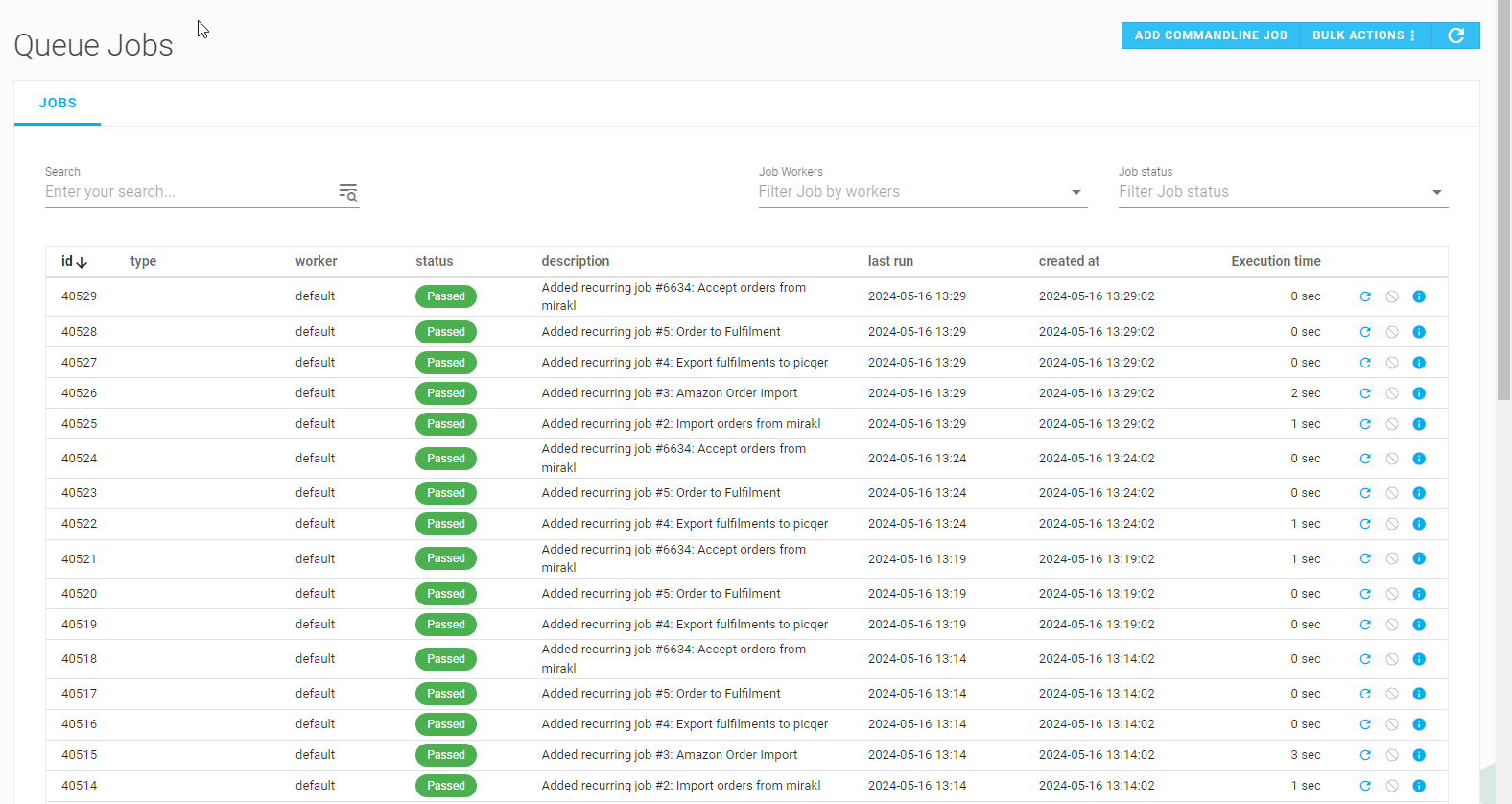The height and width of the screenshot is (804, 1512).
Task: Sort by the description column header
Action: tap(576, 261)
